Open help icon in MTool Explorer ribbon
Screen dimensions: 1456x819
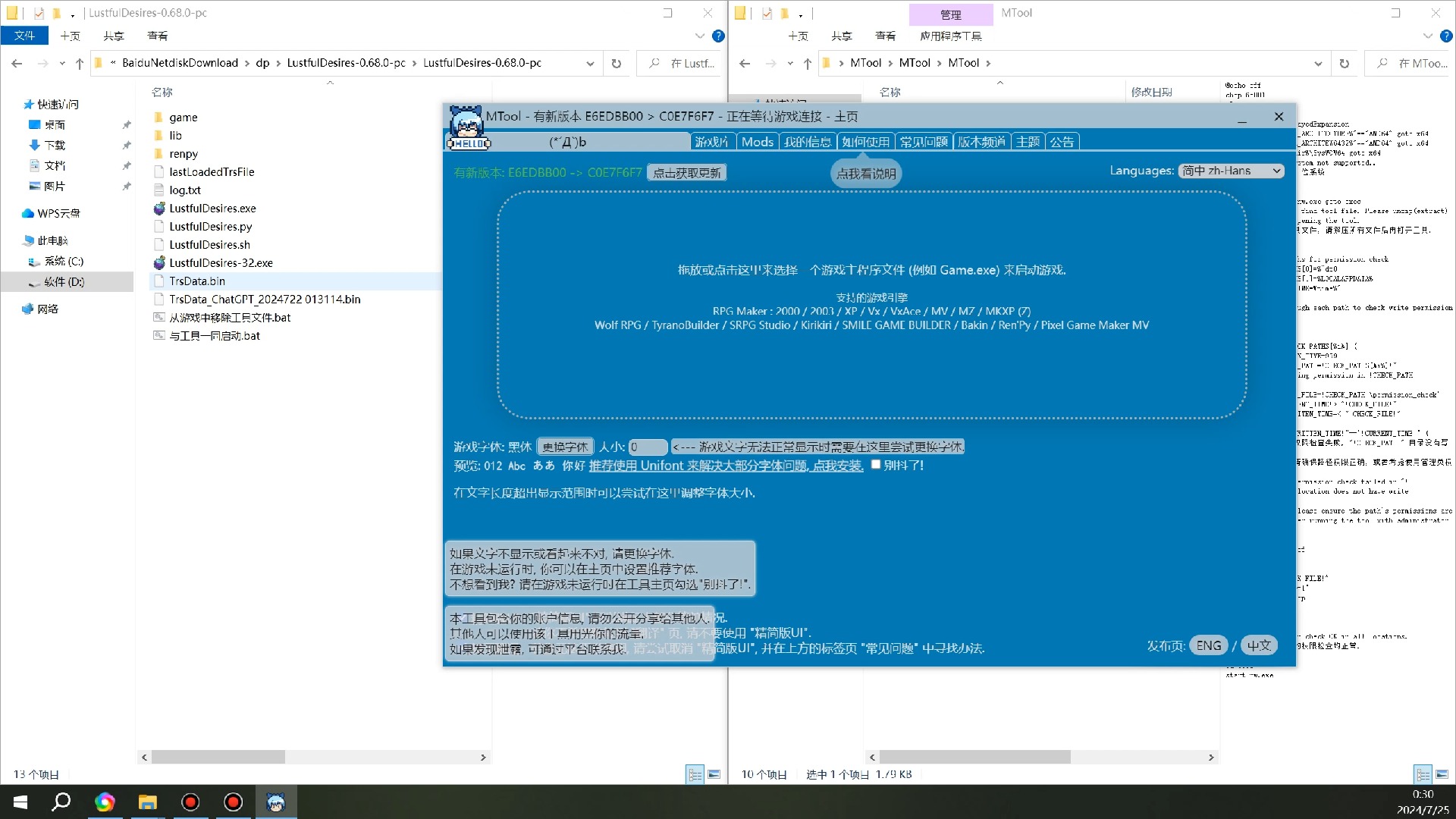(x=1446, y=36)
